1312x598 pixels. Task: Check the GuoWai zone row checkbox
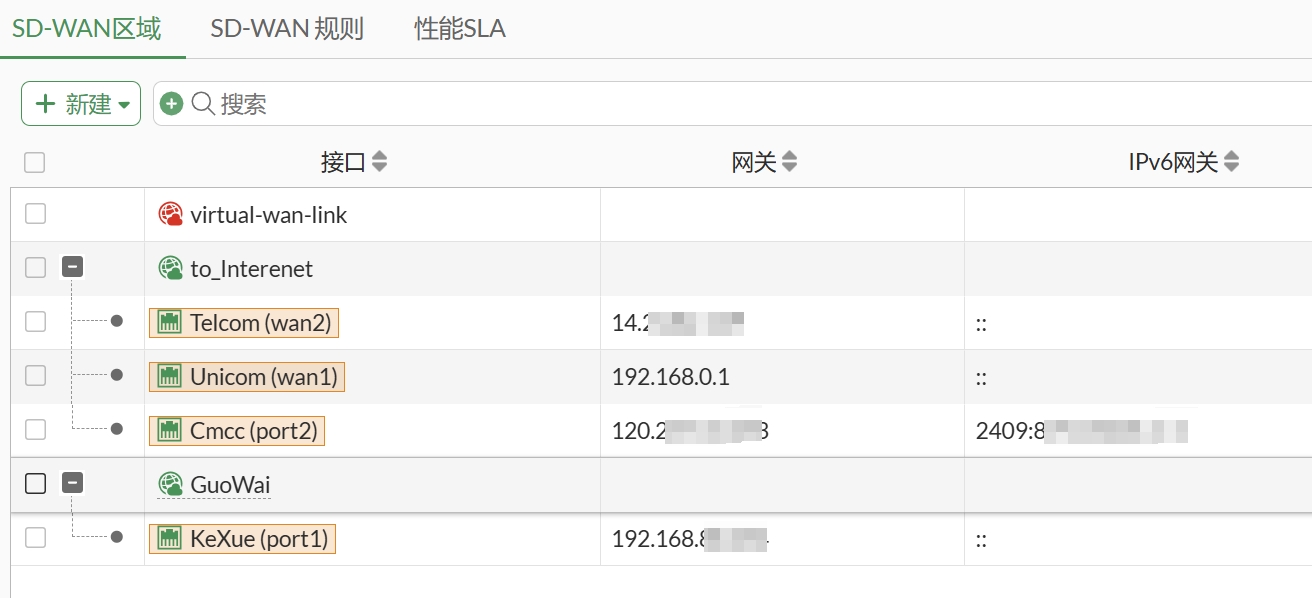[x=35, y=483]
